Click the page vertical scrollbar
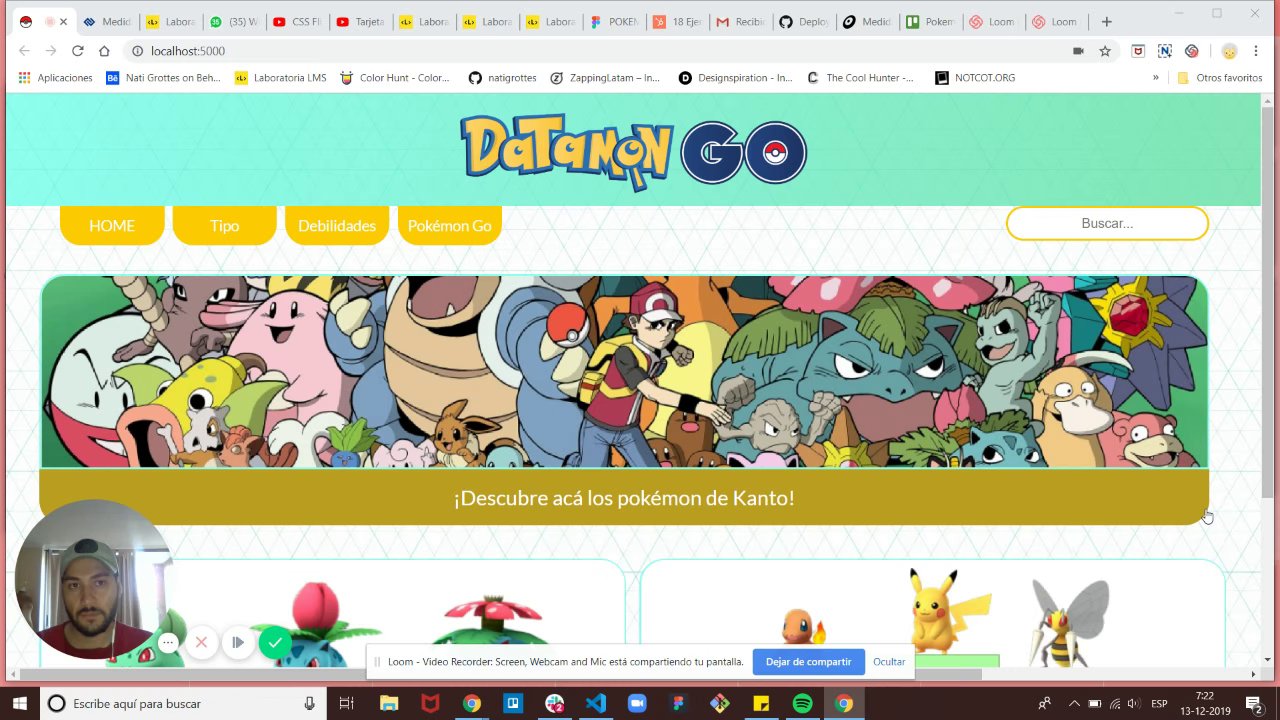Screen dimensions: 1280x720 [1268, 300]
